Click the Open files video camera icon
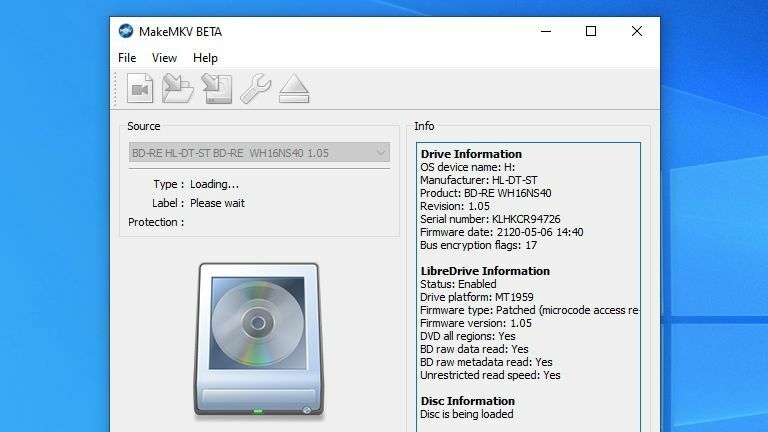 tap(140, 89)
